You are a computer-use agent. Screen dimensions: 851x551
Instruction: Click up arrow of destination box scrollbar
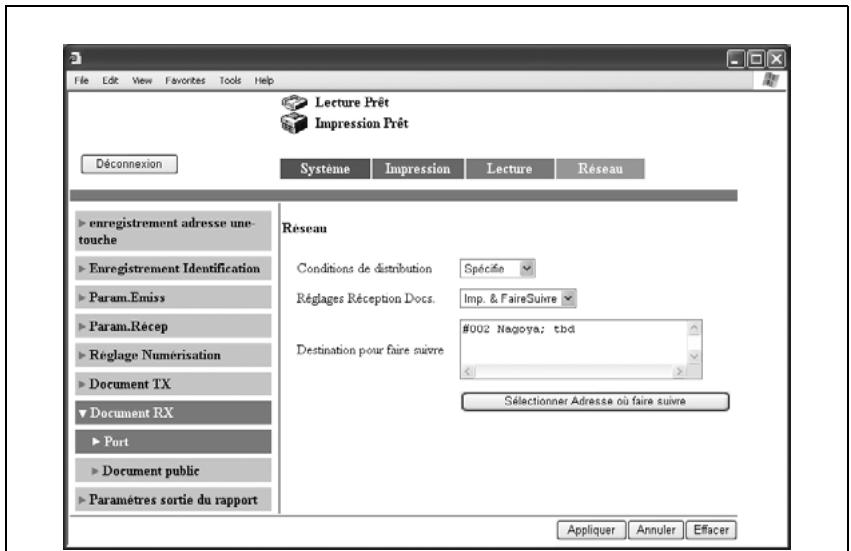point(694,328)
